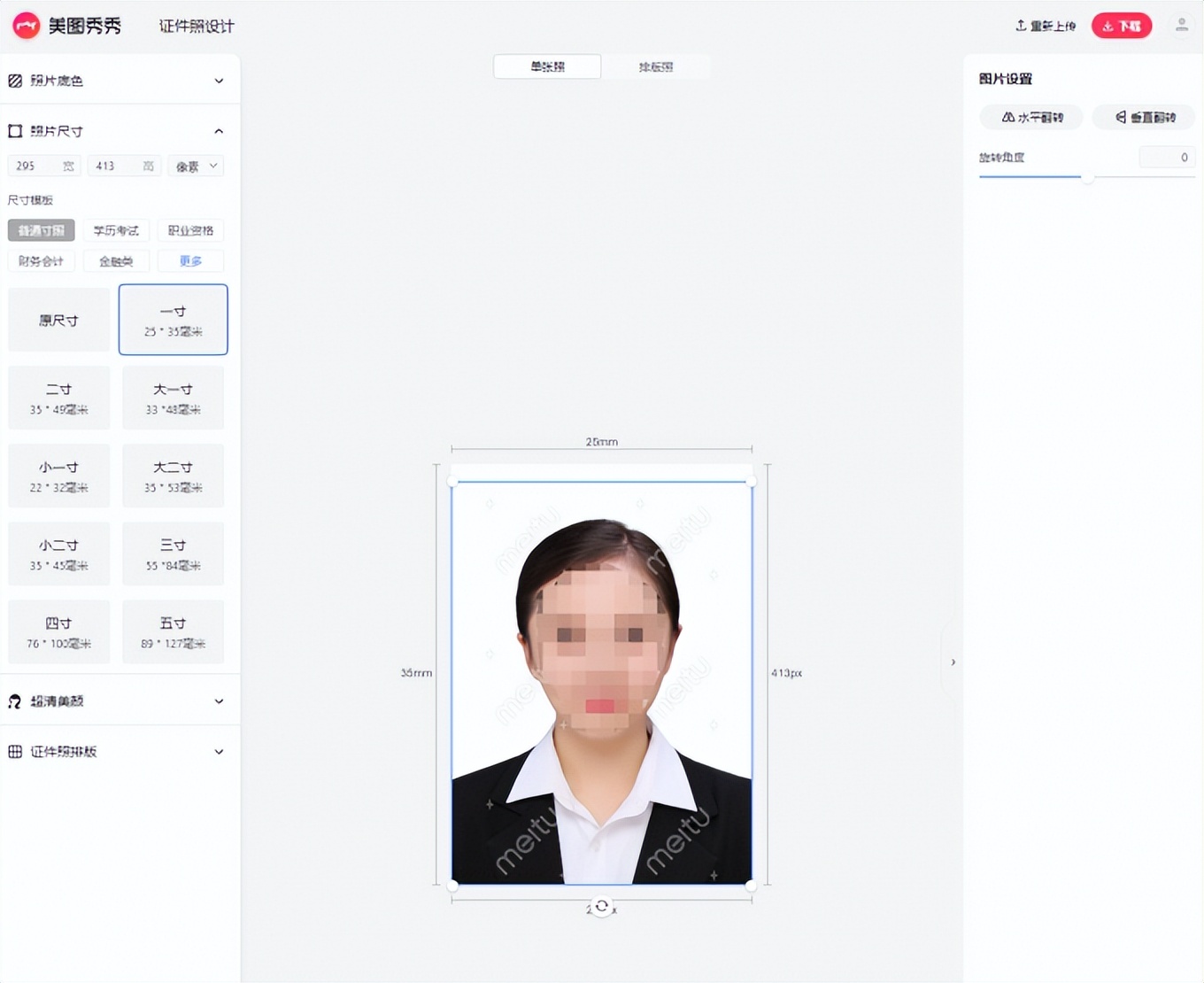Open the user account icon top right
1204x983 pixels.
1181,25
